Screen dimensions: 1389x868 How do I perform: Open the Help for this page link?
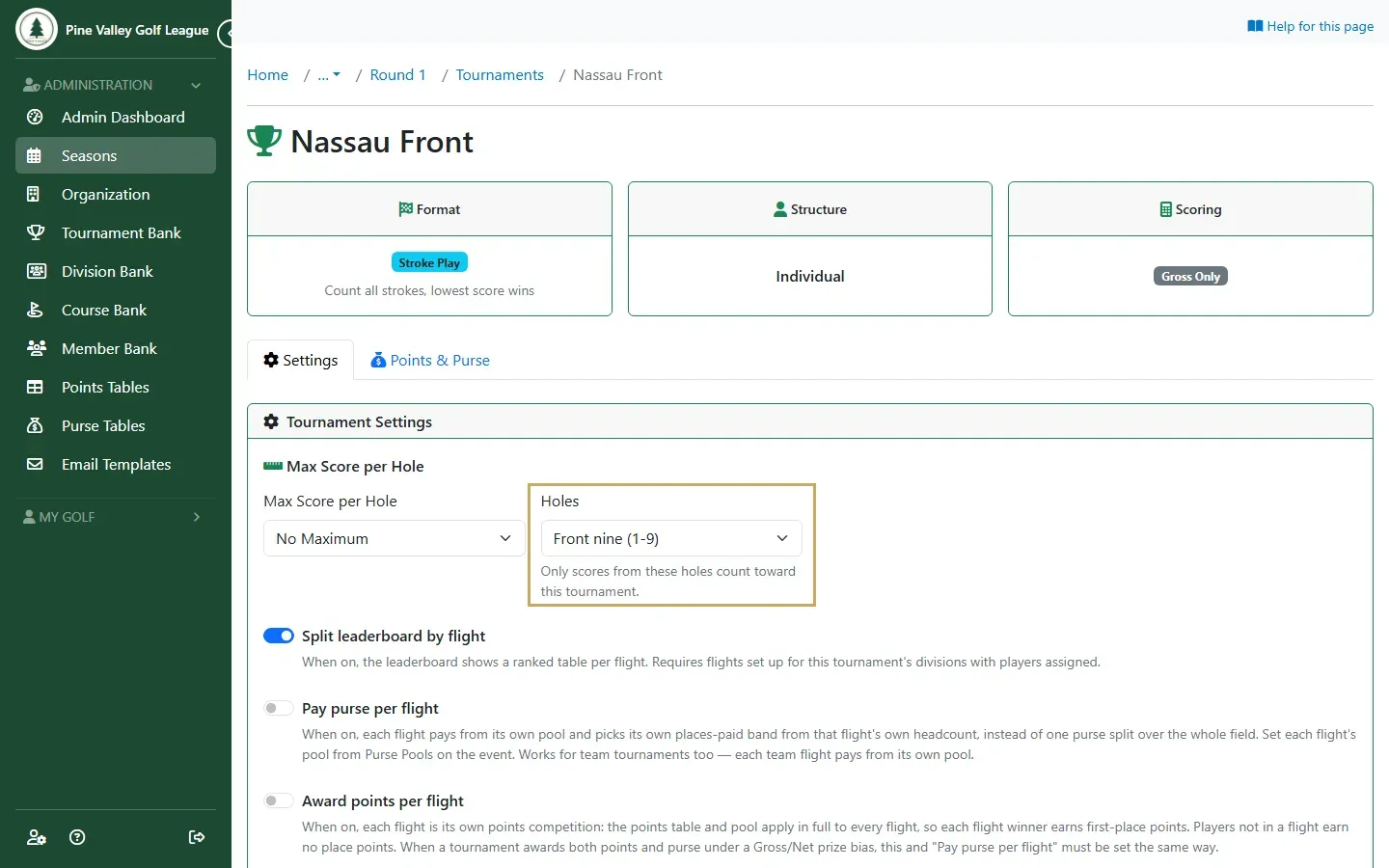click(x=1310, y=26)
